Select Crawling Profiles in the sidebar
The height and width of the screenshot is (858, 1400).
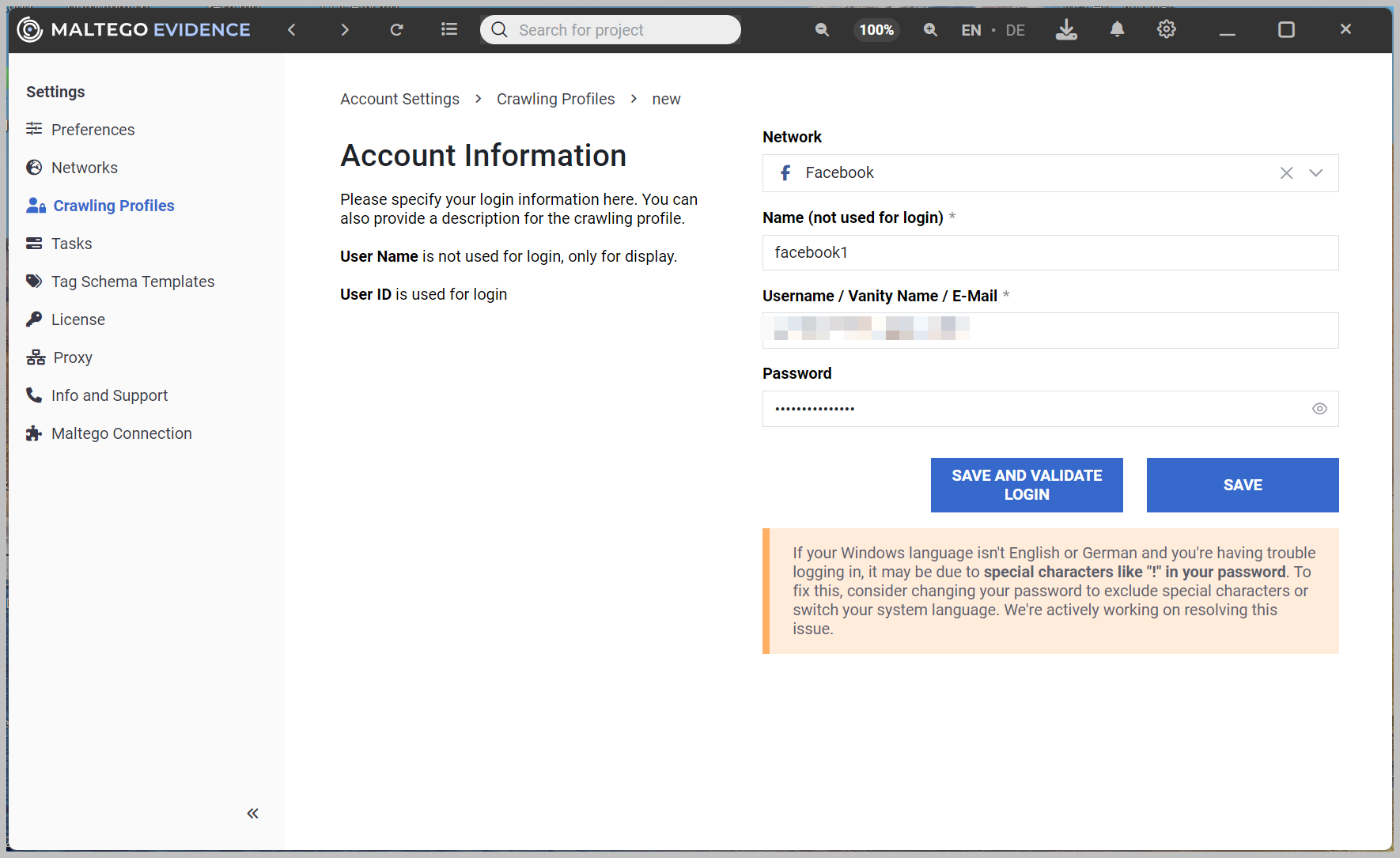[x=113, y=206]
